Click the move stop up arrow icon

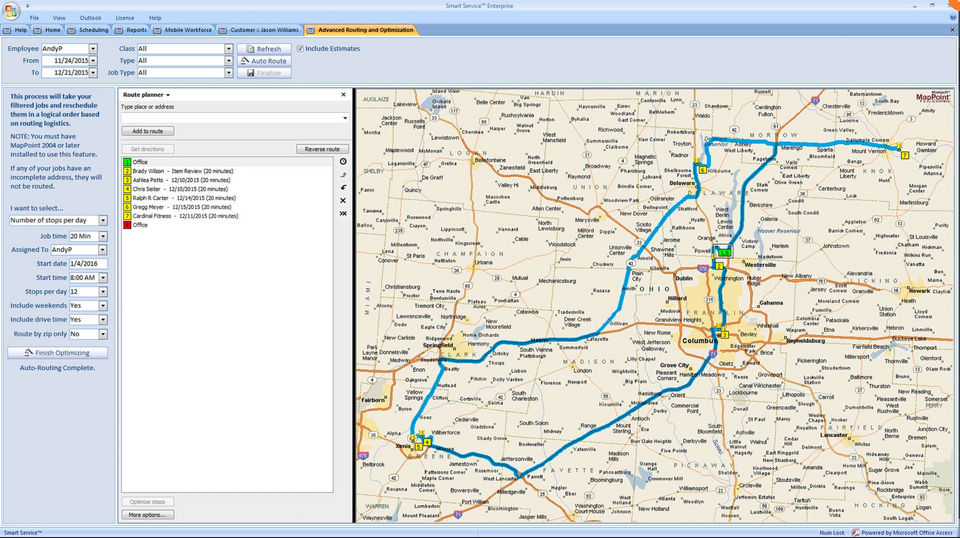click(343, 175)
